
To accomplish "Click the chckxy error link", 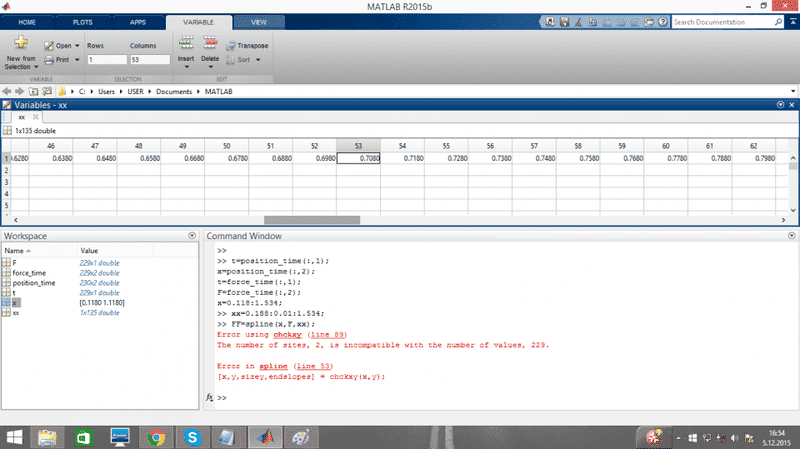I will tap(287, 335).
